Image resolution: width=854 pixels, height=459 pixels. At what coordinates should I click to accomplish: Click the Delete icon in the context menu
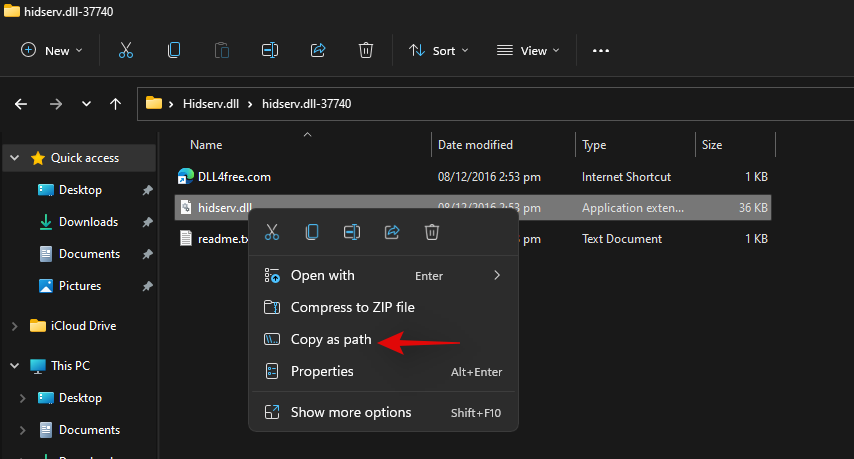click(432, 232)
